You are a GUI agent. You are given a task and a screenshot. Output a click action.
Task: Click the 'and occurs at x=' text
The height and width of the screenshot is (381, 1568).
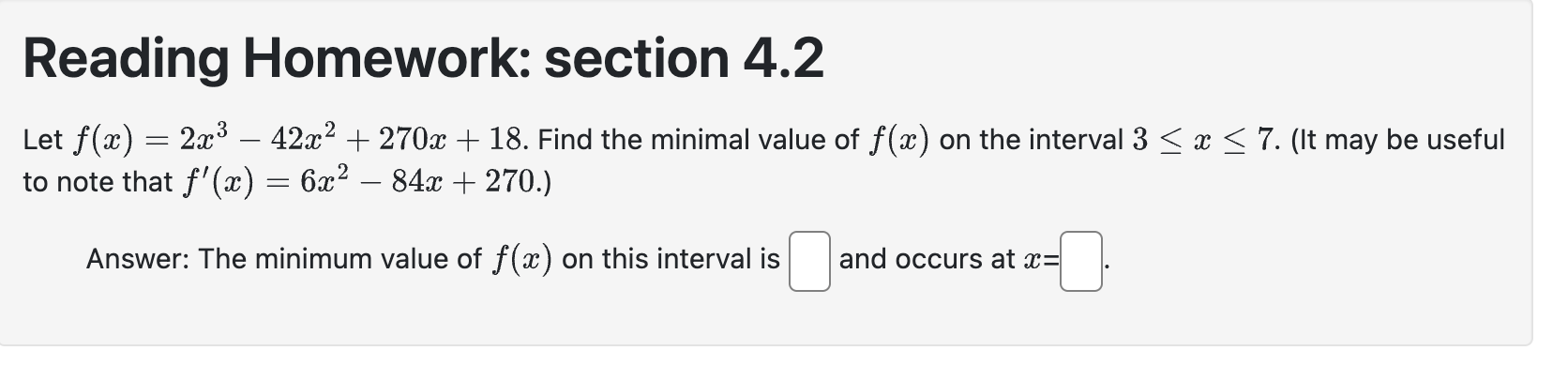click(x=948, y=259)
